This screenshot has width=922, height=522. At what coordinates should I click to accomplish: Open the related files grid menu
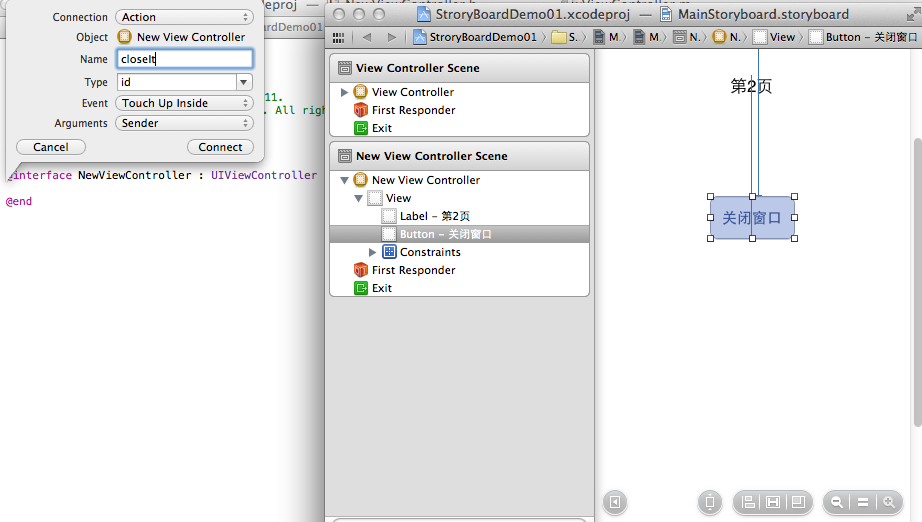point(338,38)
